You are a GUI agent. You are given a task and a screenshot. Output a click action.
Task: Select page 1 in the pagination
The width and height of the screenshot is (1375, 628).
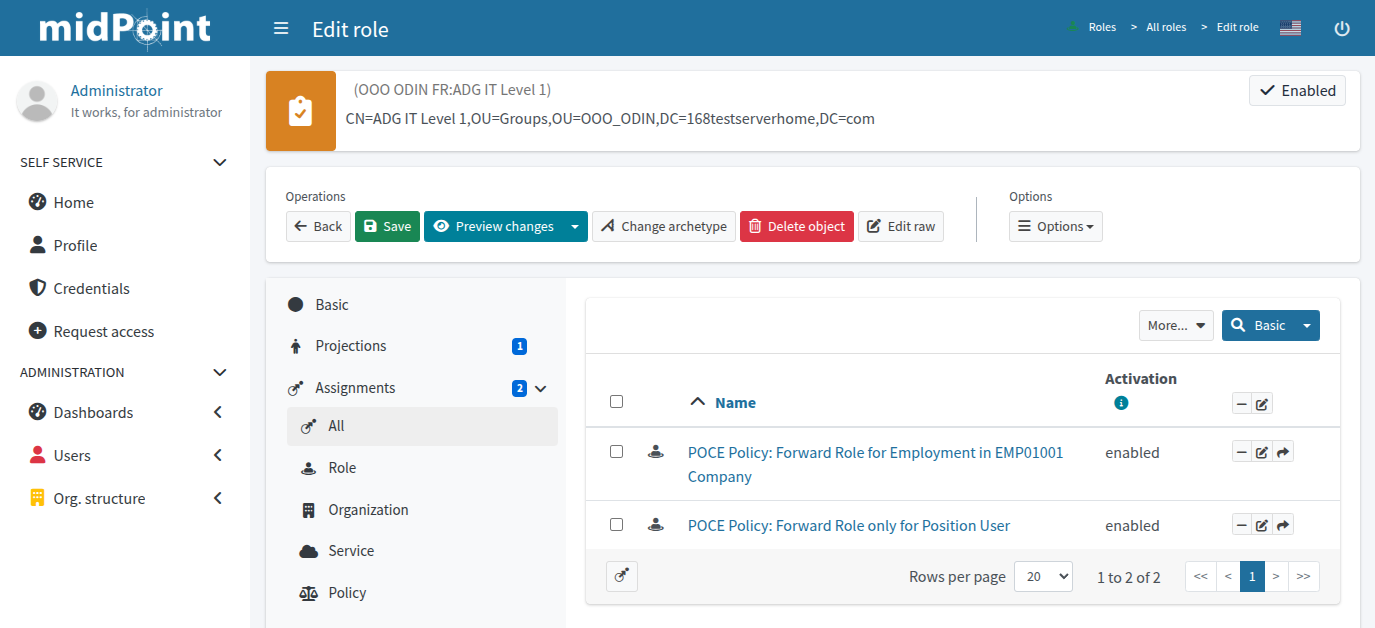[1252, 576]
